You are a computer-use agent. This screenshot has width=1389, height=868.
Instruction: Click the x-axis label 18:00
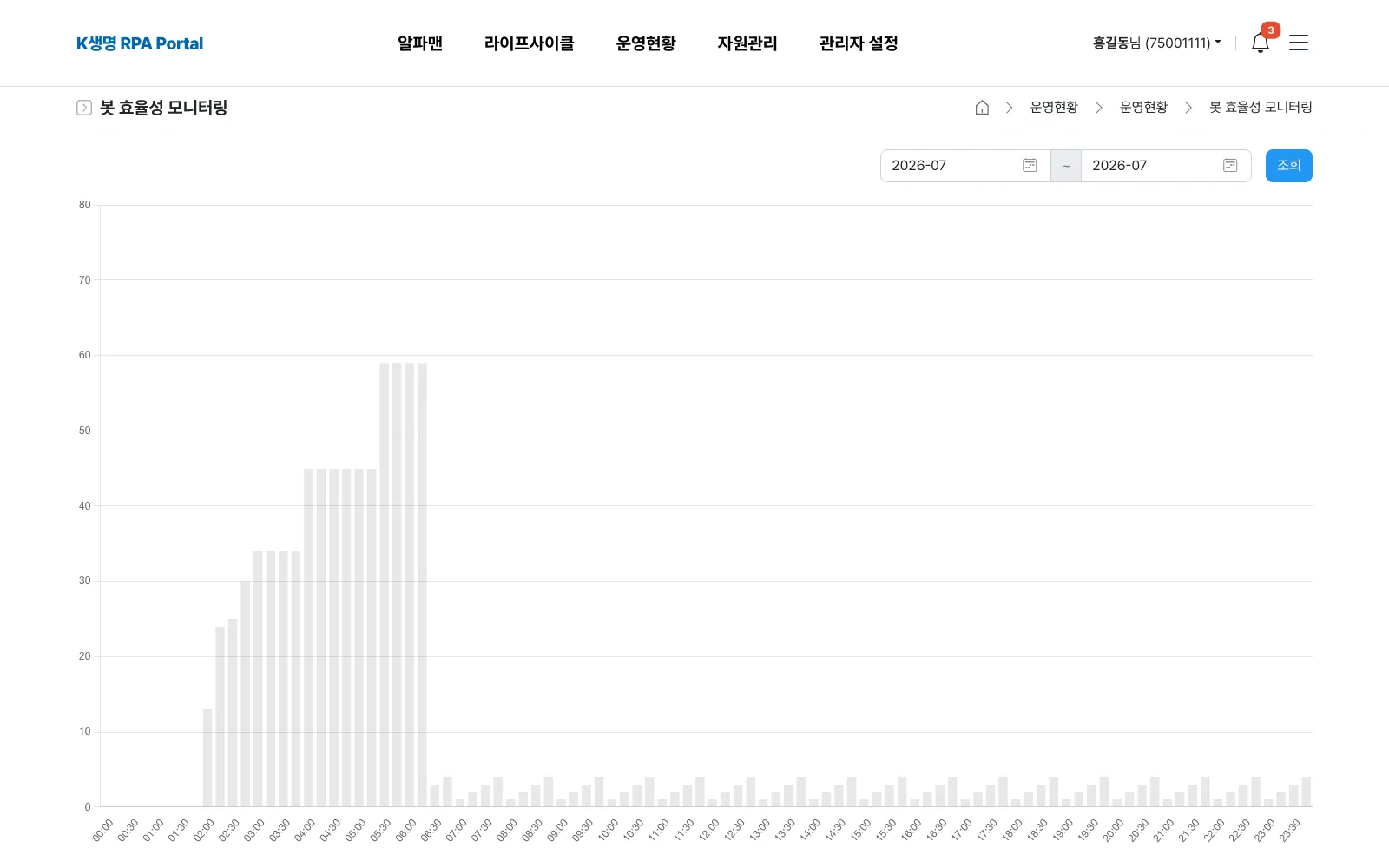pyautogui.click(x=1012, y=831)
